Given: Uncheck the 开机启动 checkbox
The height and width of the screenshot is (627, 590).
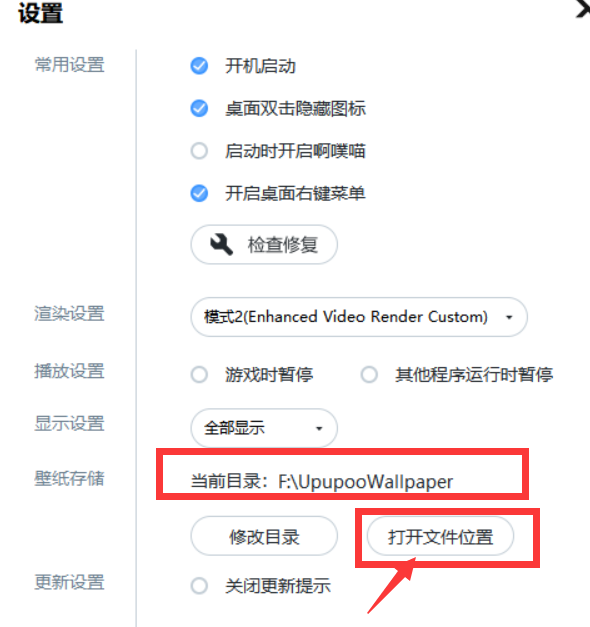Looking at the screenshot, I should tap(199, 66).
